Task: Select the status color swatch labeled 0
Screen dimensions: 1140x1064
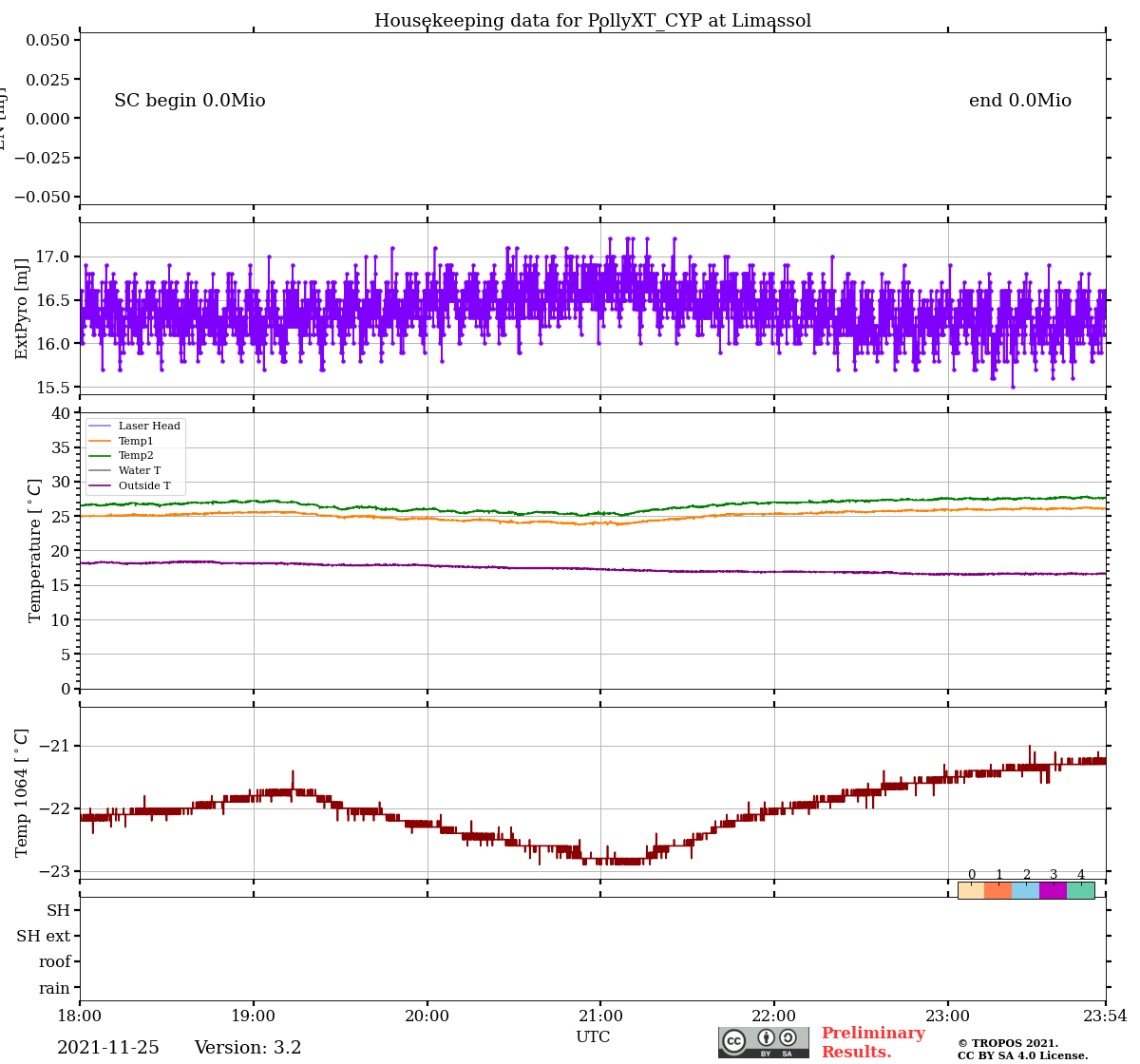Action: click(971, 890)
